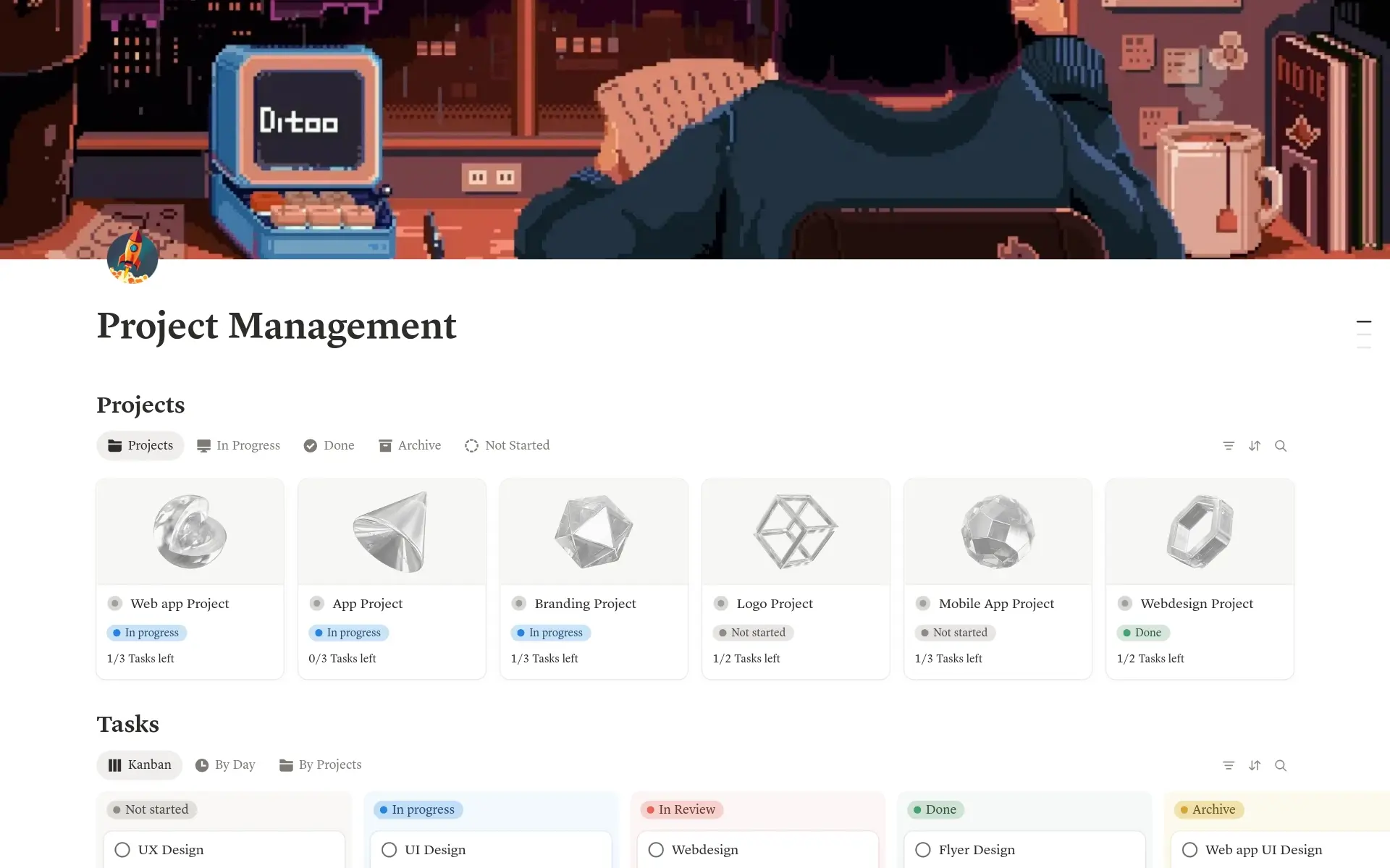The height and width of the screenshot is (868, 1390).
Task: Click the Branding Project page icon
Action: coord(519,604)
